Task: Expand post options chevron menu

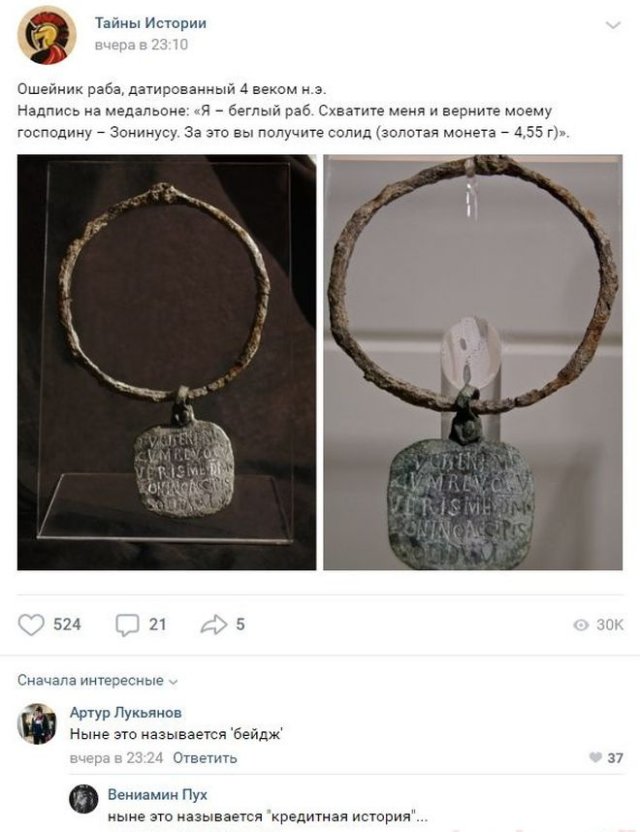Action: pos(613,25)
